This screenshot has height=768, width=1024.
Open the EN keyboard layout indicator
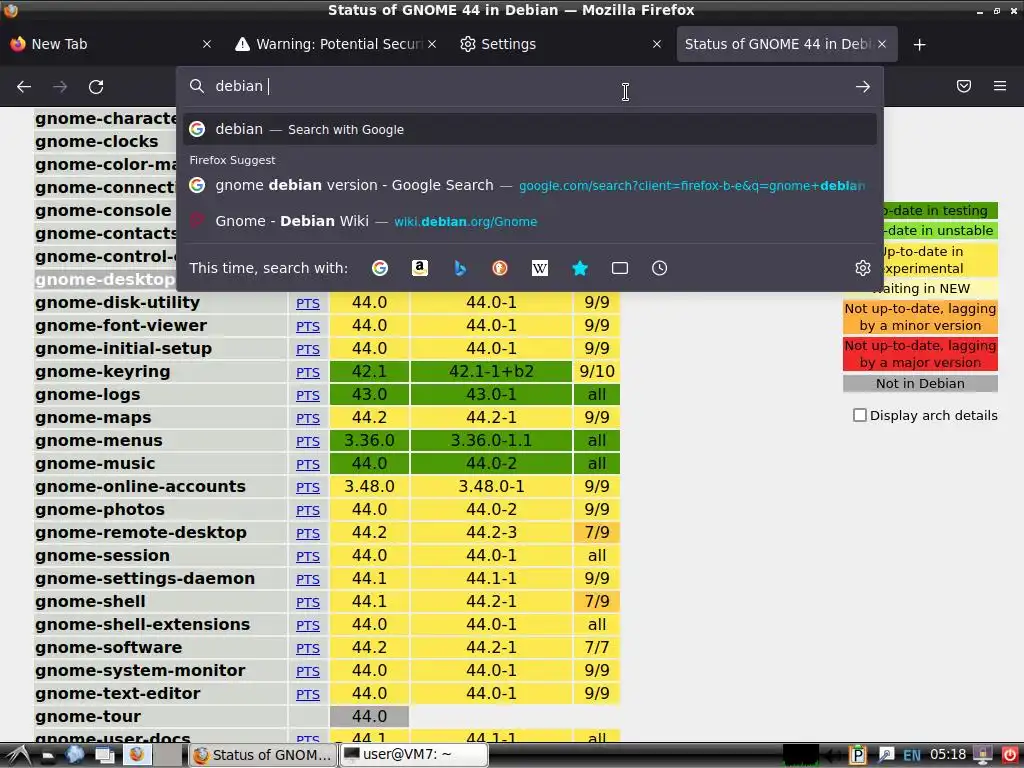(x=912, y=756)
